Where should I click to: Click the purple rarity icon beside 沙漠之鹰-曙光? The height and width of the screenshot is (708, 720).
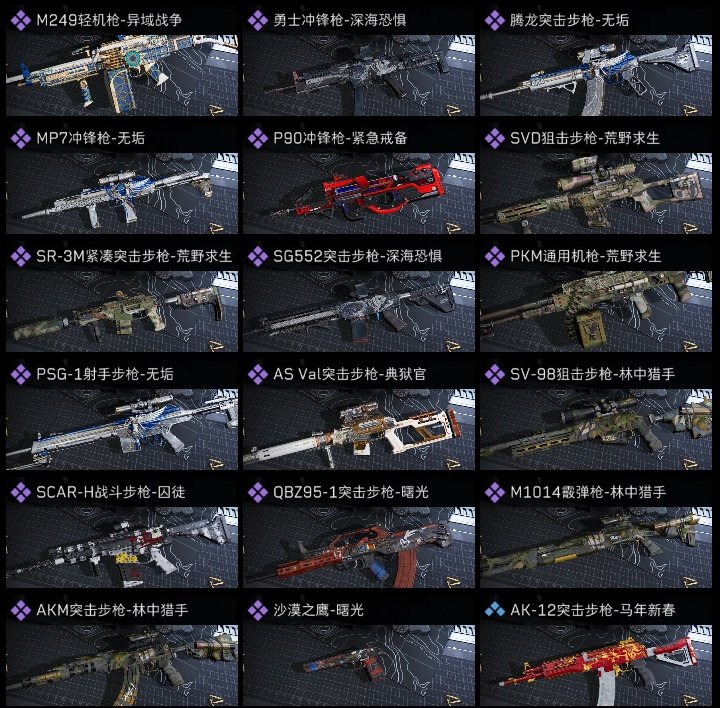coord(258,610)
